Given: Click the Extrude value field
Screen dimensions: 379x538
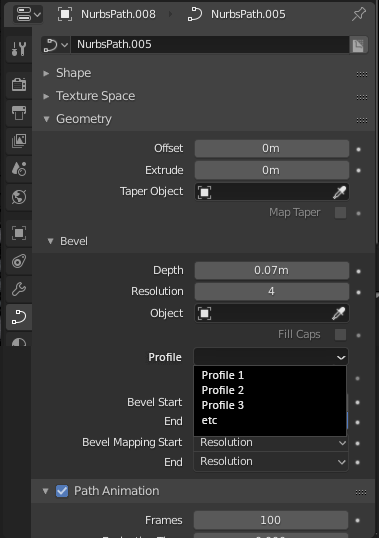Looking at the screenshot, I should tap(272, 170).
